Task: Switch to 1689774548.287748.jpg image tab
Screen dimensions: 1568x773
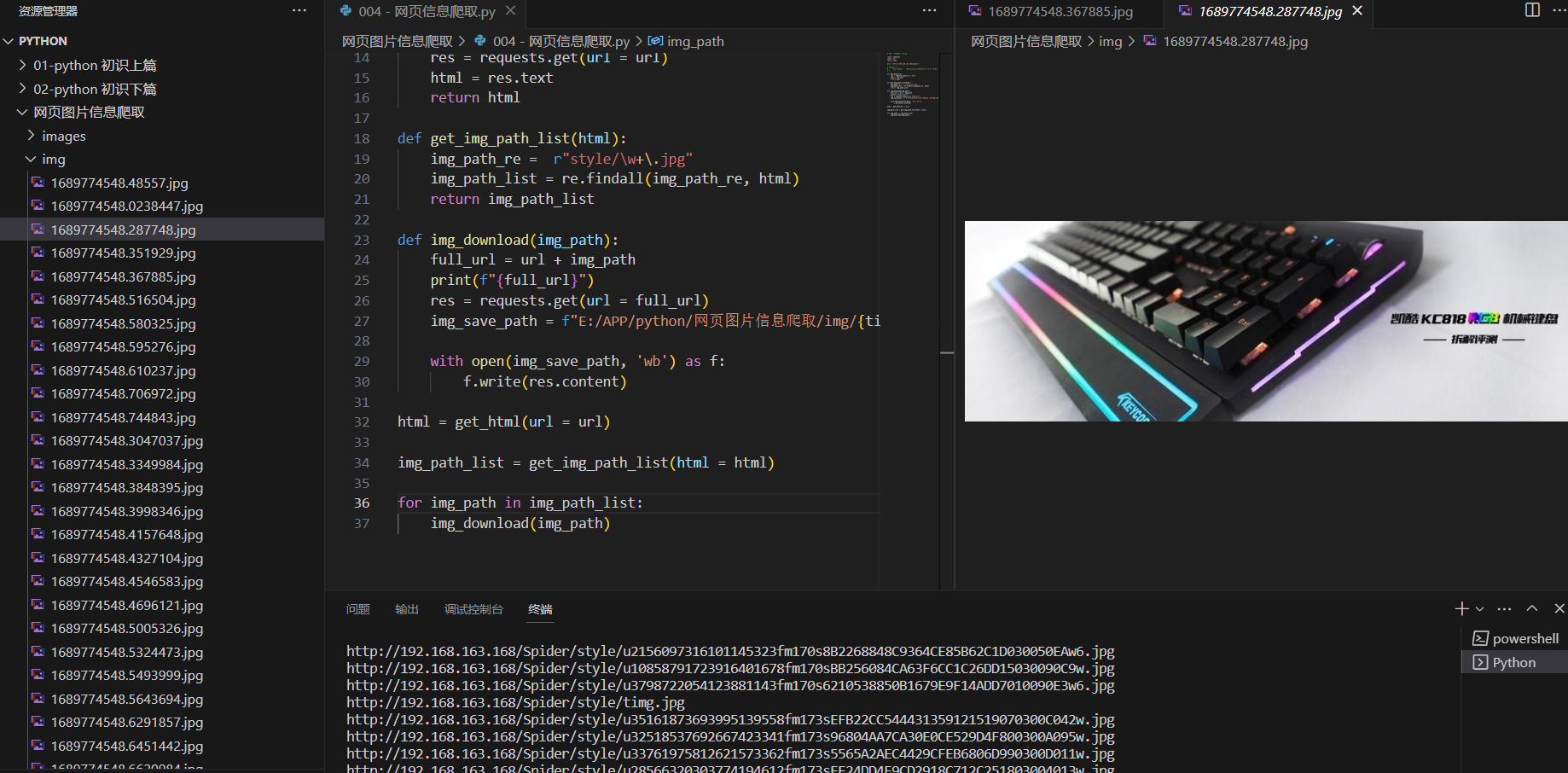Action: (x=1269, y=11)
